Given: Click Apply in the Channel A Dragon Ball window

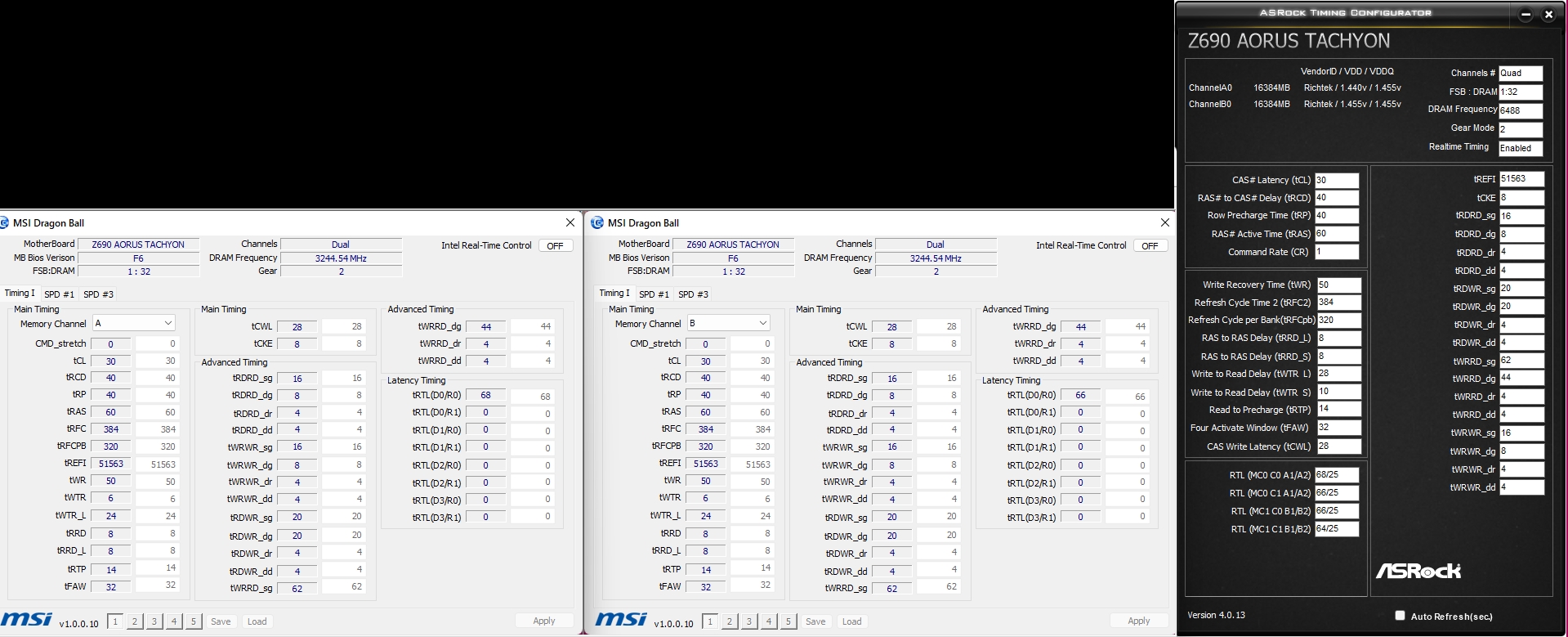Looking at the screenshot, I should pos(544,621).
